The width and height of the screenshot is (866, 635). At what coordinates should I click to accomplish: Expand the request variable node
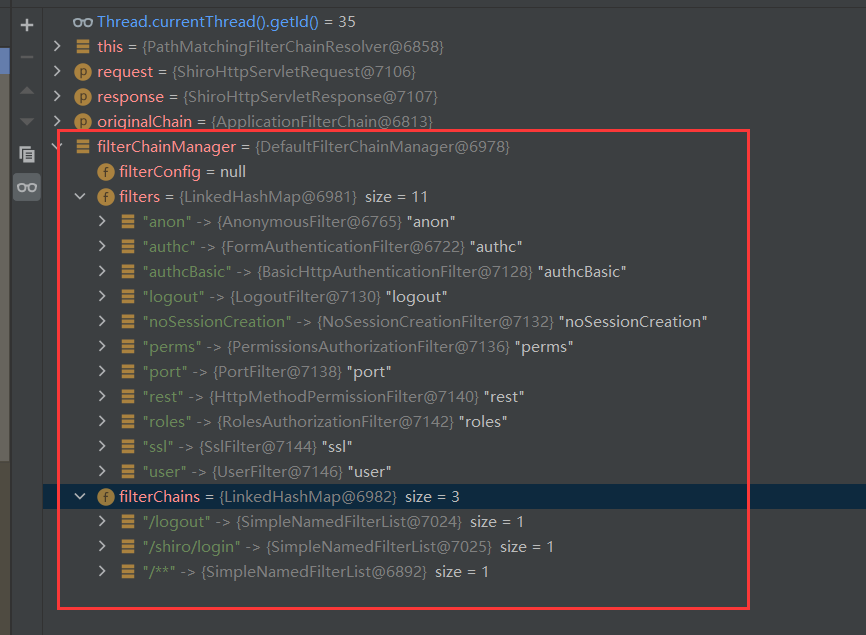click(x=57, y=71)
